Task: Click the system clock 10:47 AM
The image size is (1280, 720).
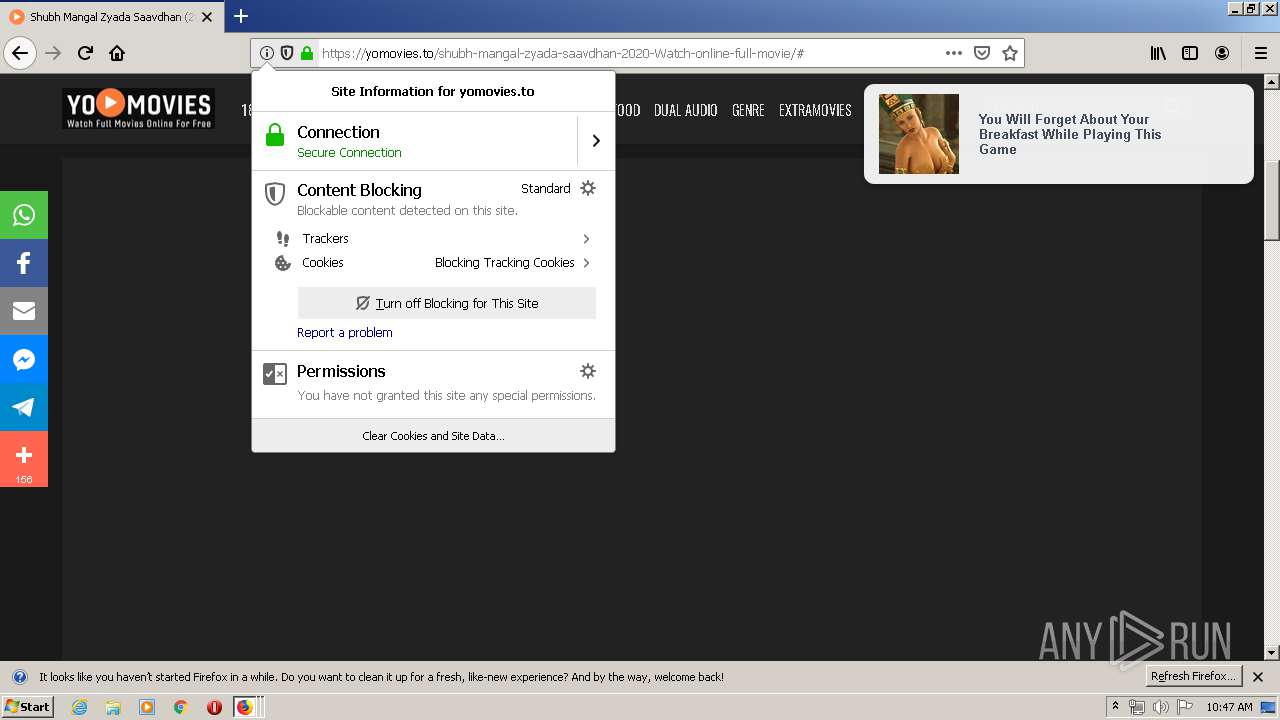Action: (1229, 707)
